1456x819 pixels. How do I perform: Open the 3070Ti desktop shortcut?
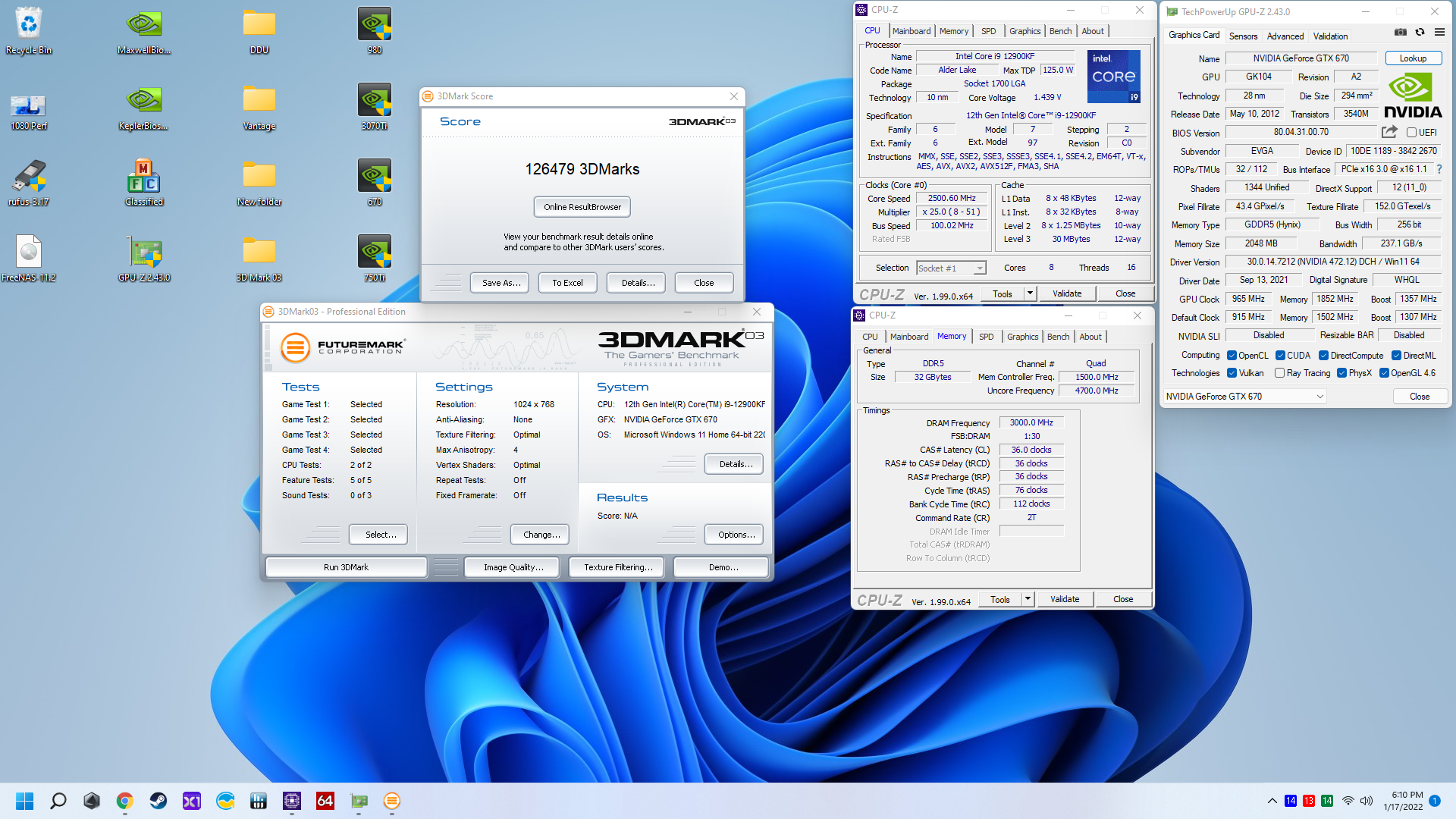(375, 106)
